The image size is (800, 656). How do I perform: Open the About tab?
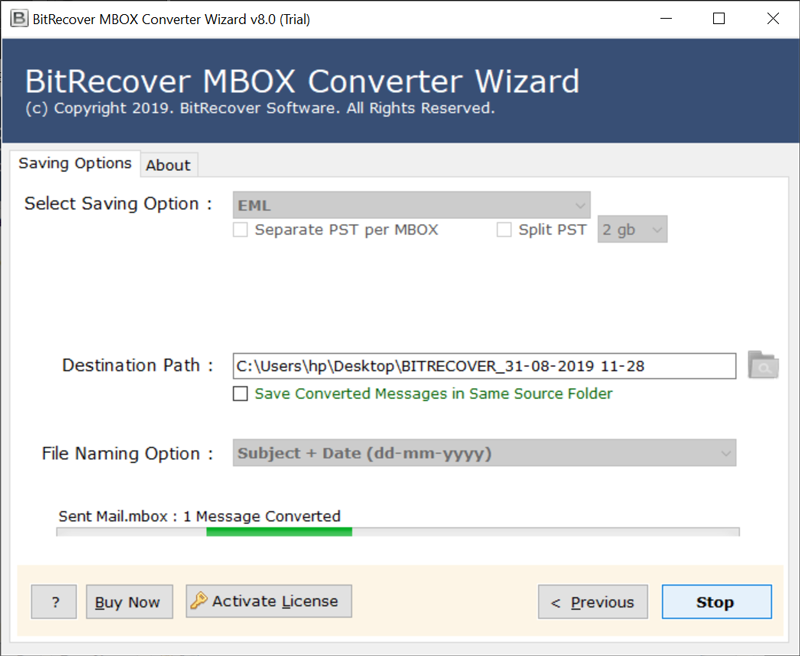(x=168, y=165)
